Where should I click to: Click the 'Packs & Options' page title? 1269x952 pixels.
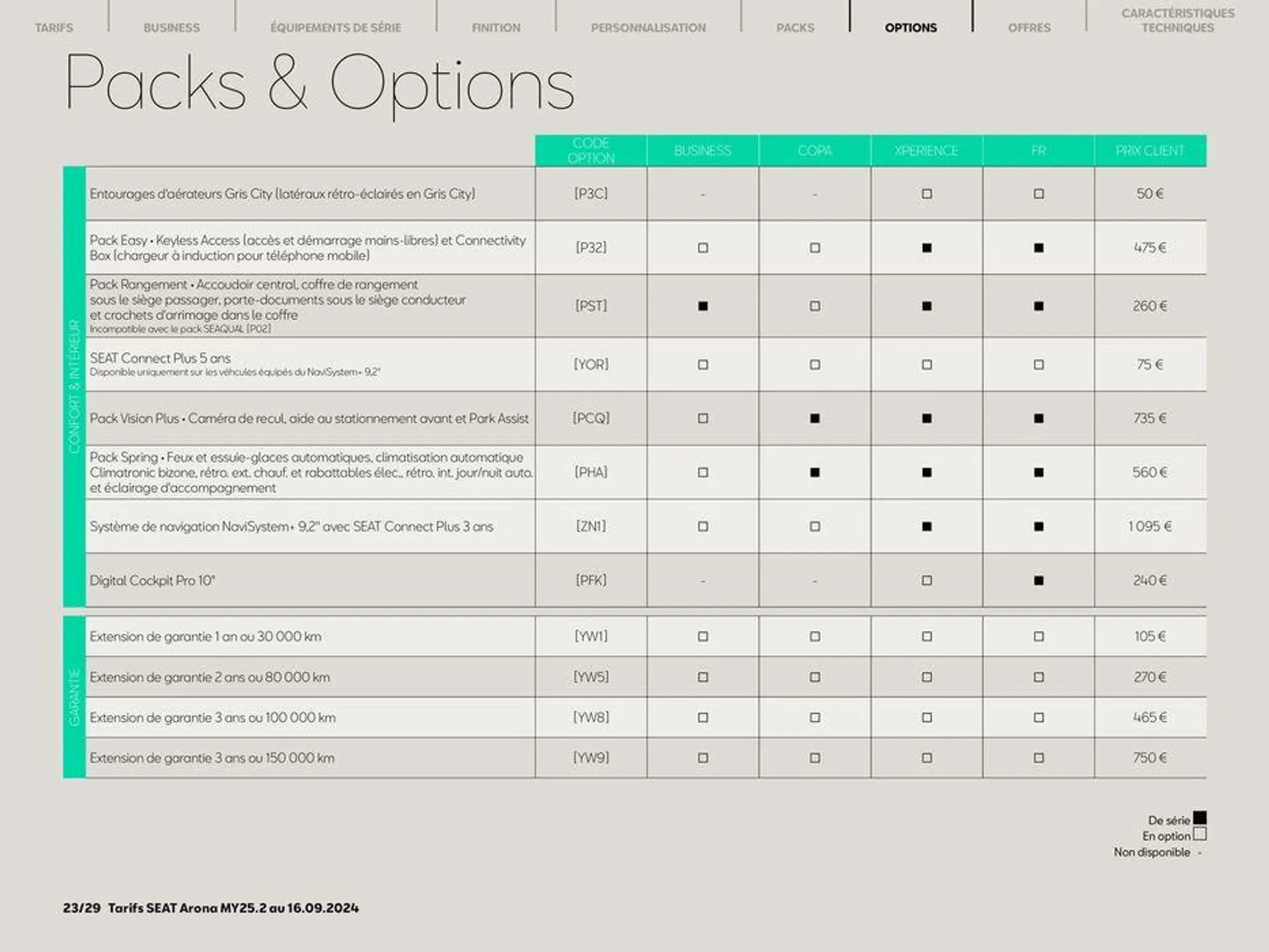click(320, 85)
